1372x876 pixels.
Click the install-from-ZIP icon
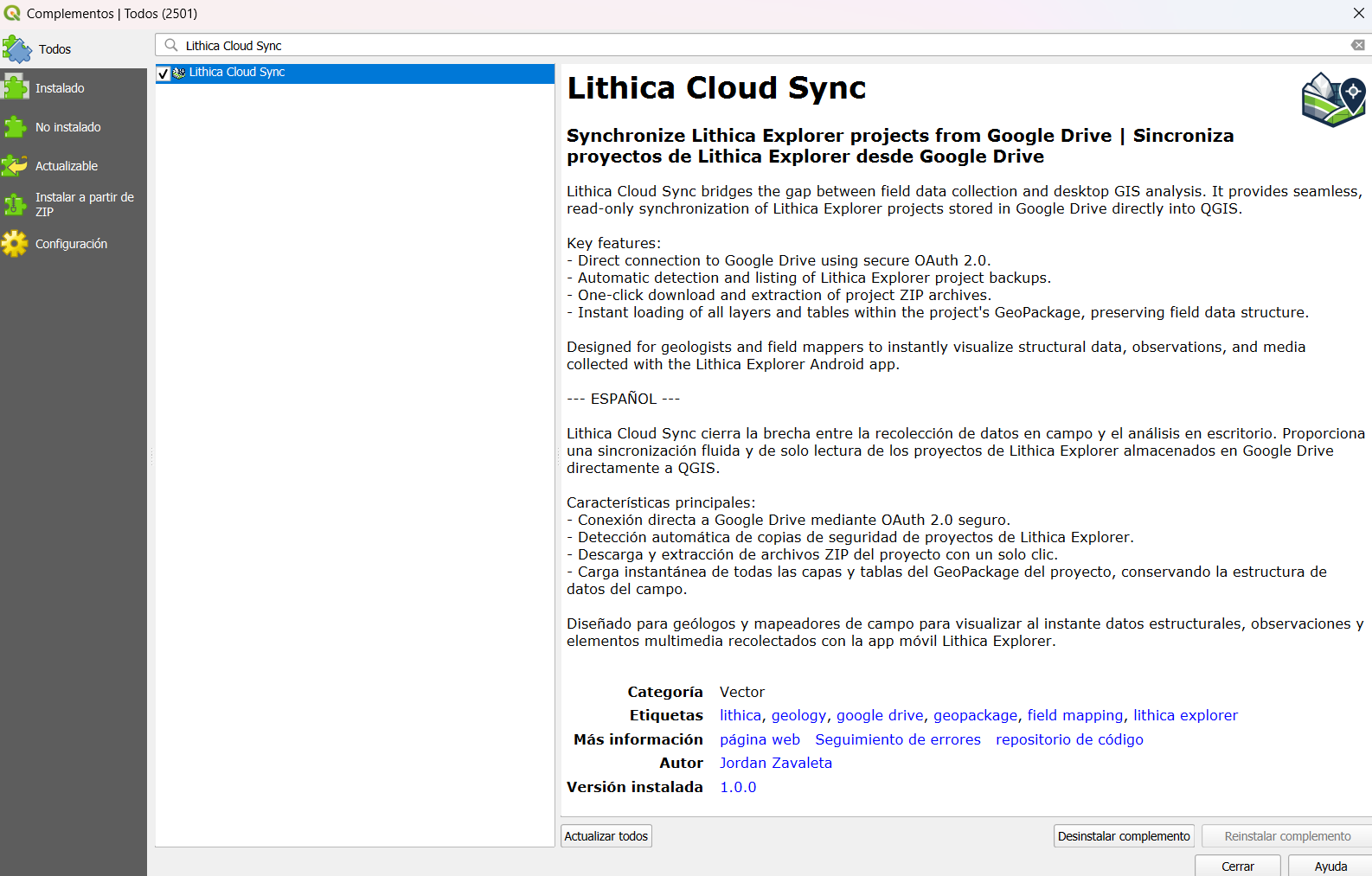[x=15, y=205]
